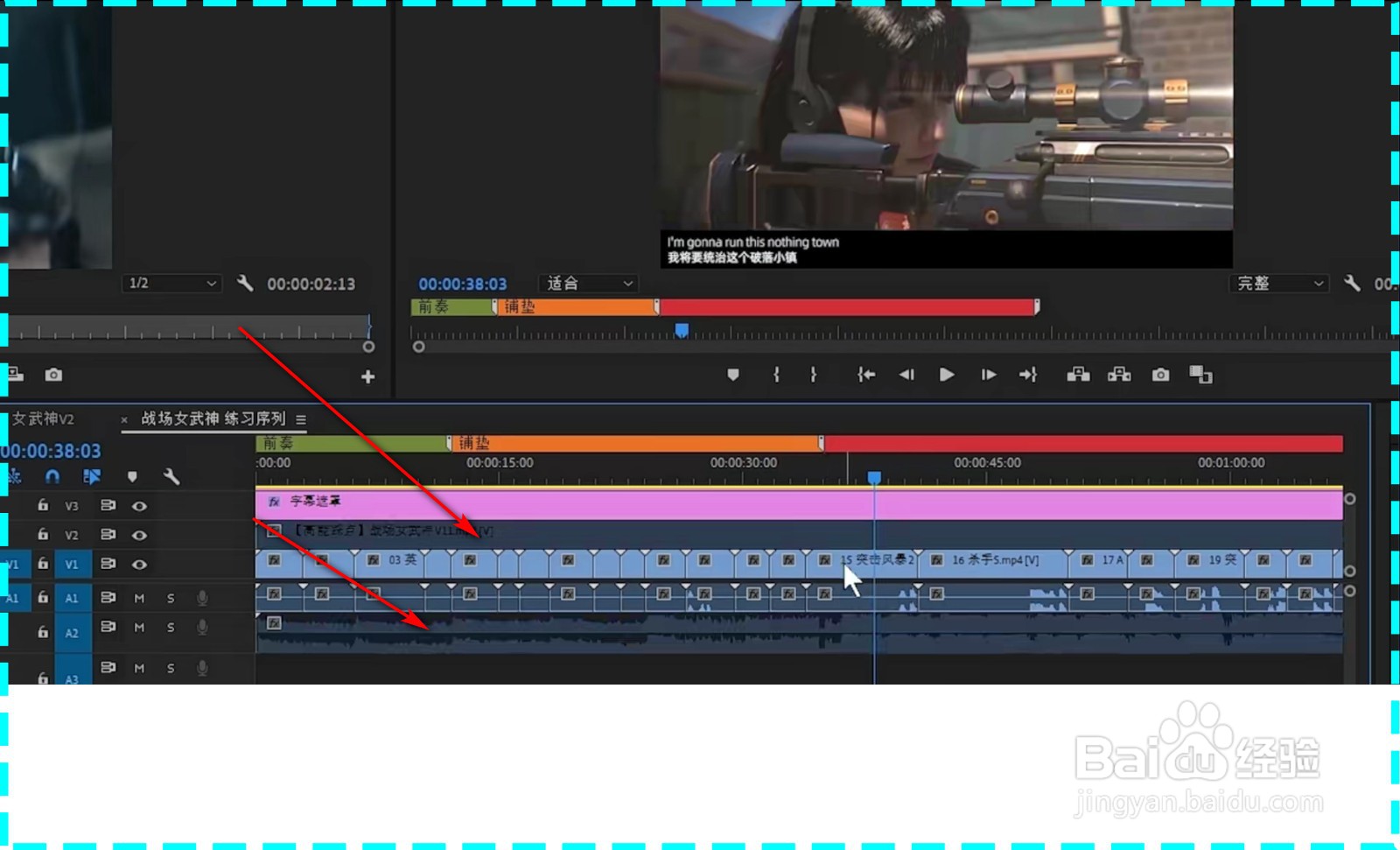Screen dimensions: 1400x850
Task: Open sequence tab panel menu
Action: 301,419
